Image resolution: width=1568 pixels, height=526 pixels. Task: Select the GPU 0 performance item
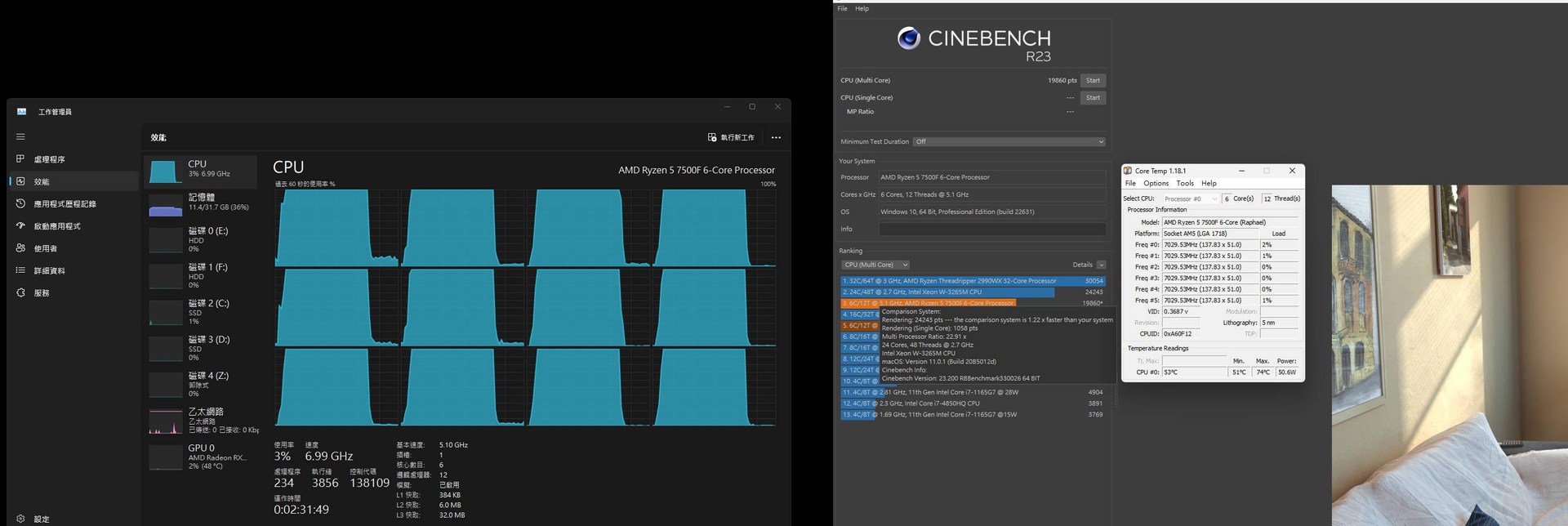200,456
